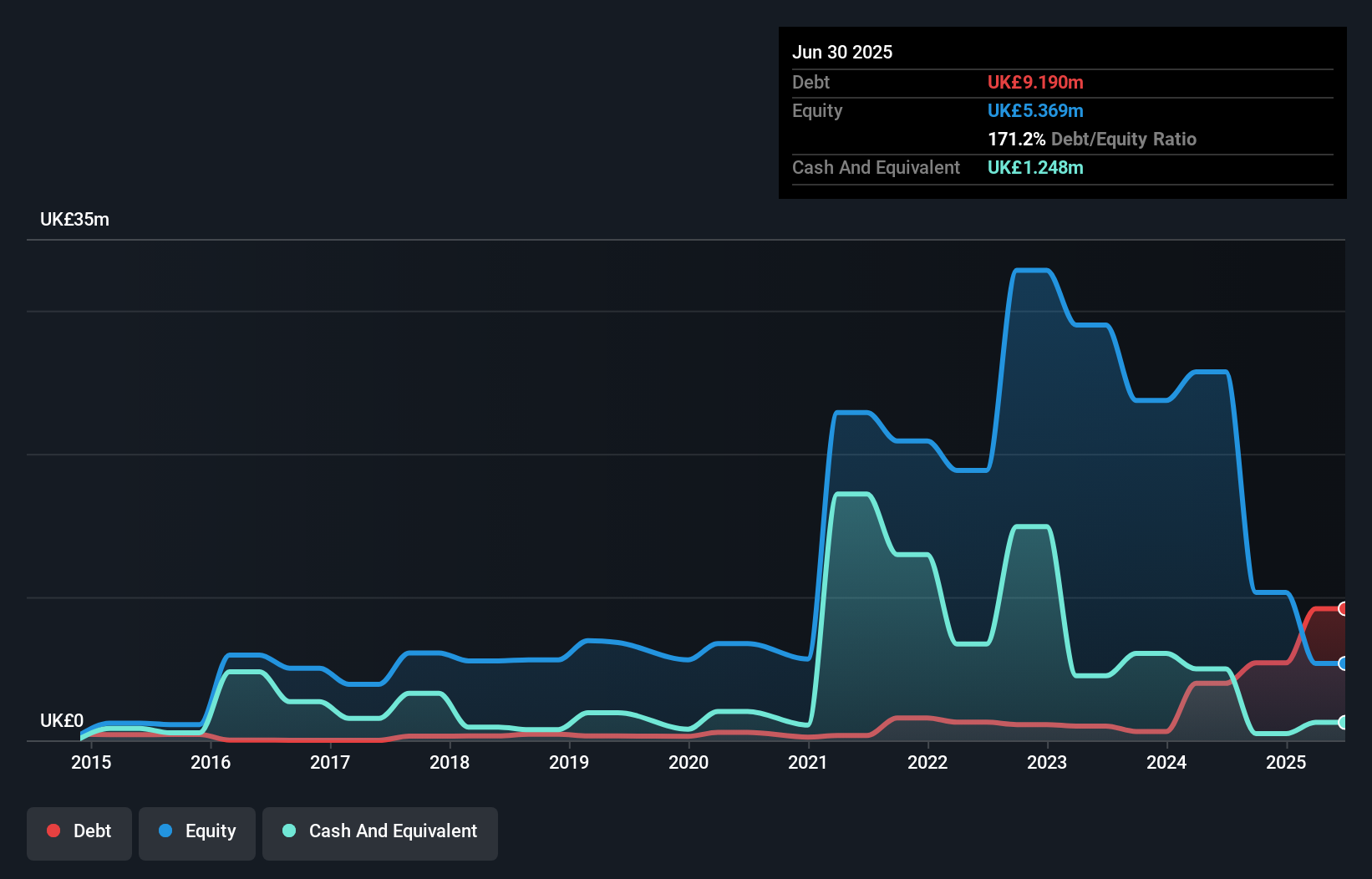Click the 2015 x-axis label
This screenshot has width=1372, height=879.
91,762
